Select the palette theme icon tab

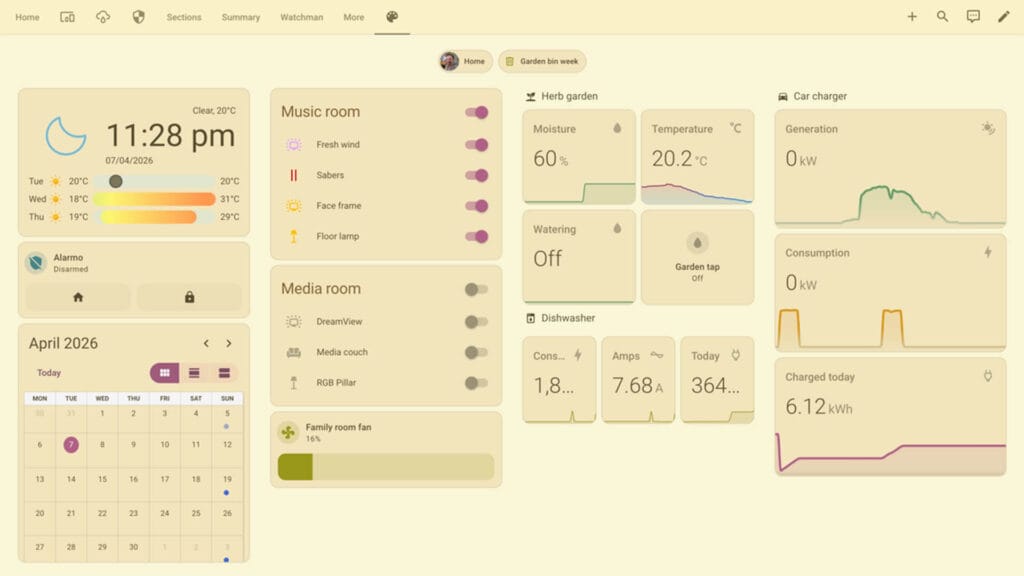(x=392, y=17)
